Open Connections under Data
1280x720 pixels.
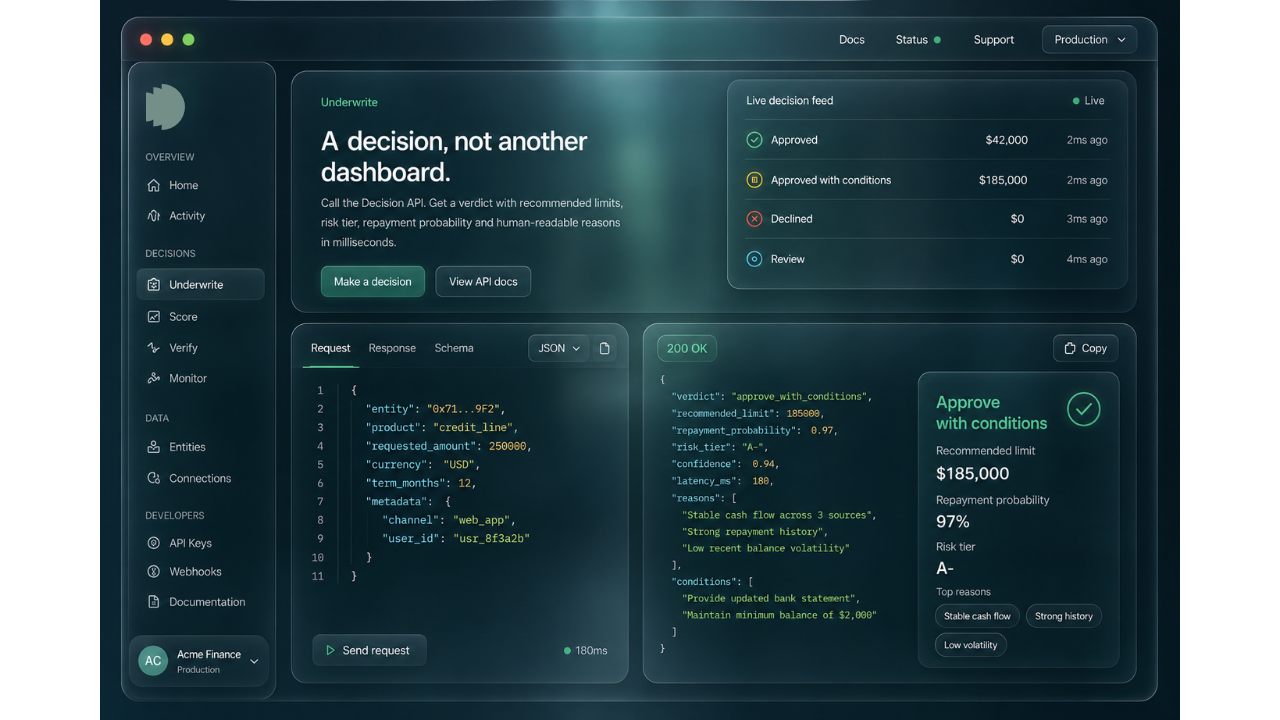point(201,478)
